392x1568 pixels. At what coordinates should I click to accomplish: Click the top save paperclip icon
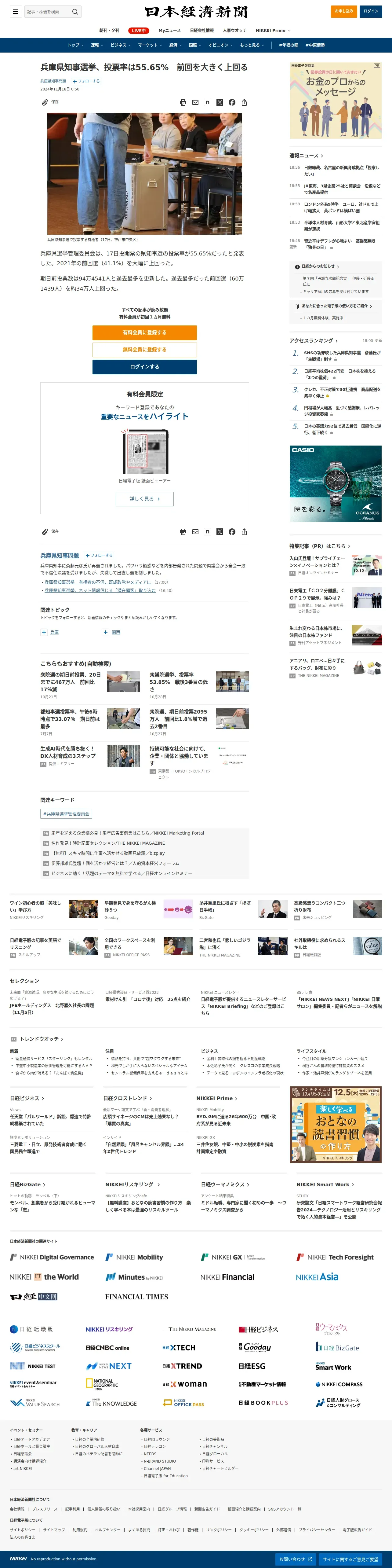coord(44,102)
